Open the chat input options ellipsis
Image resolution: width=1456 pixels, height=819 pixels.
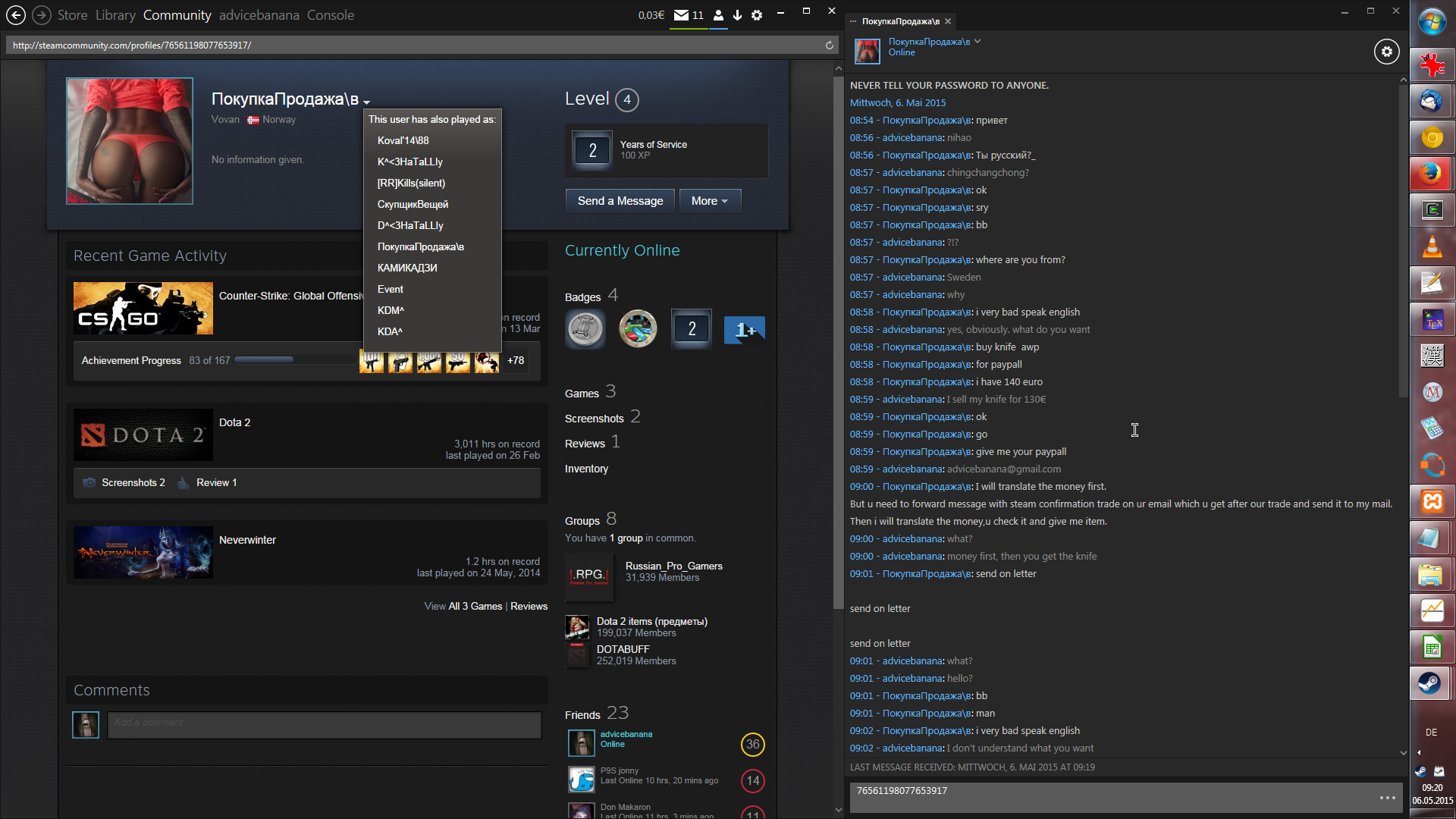[1387, 798]
